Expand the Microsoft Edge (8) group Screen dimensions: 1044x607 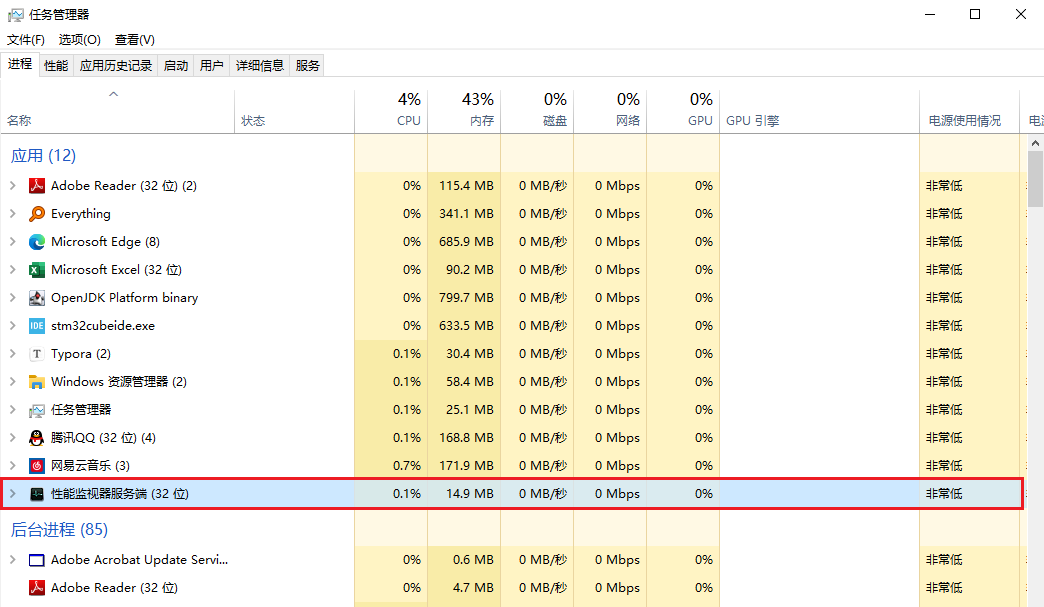click(13, 242)
